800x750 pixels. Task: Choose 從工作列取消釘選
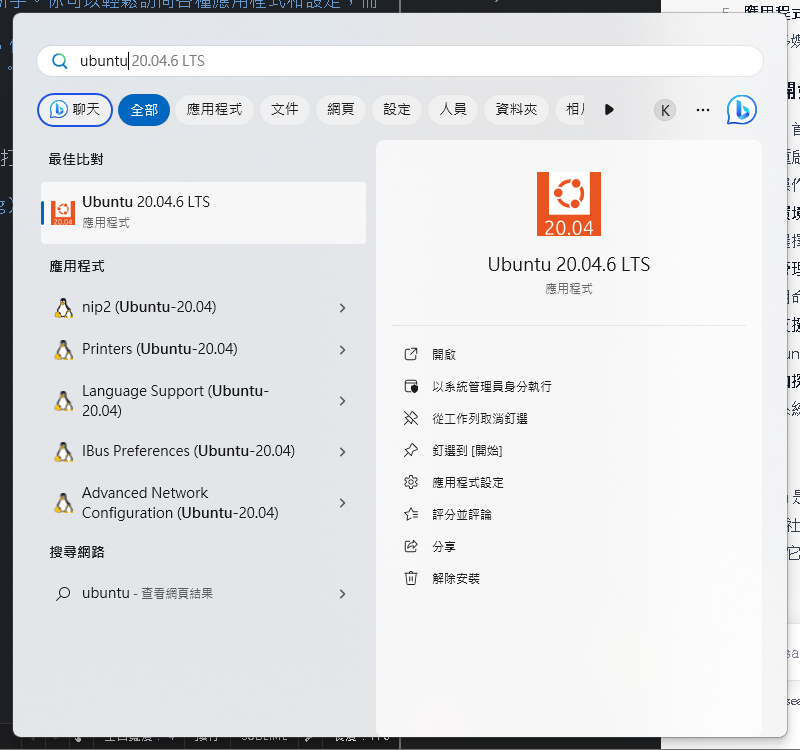(480, 419)
